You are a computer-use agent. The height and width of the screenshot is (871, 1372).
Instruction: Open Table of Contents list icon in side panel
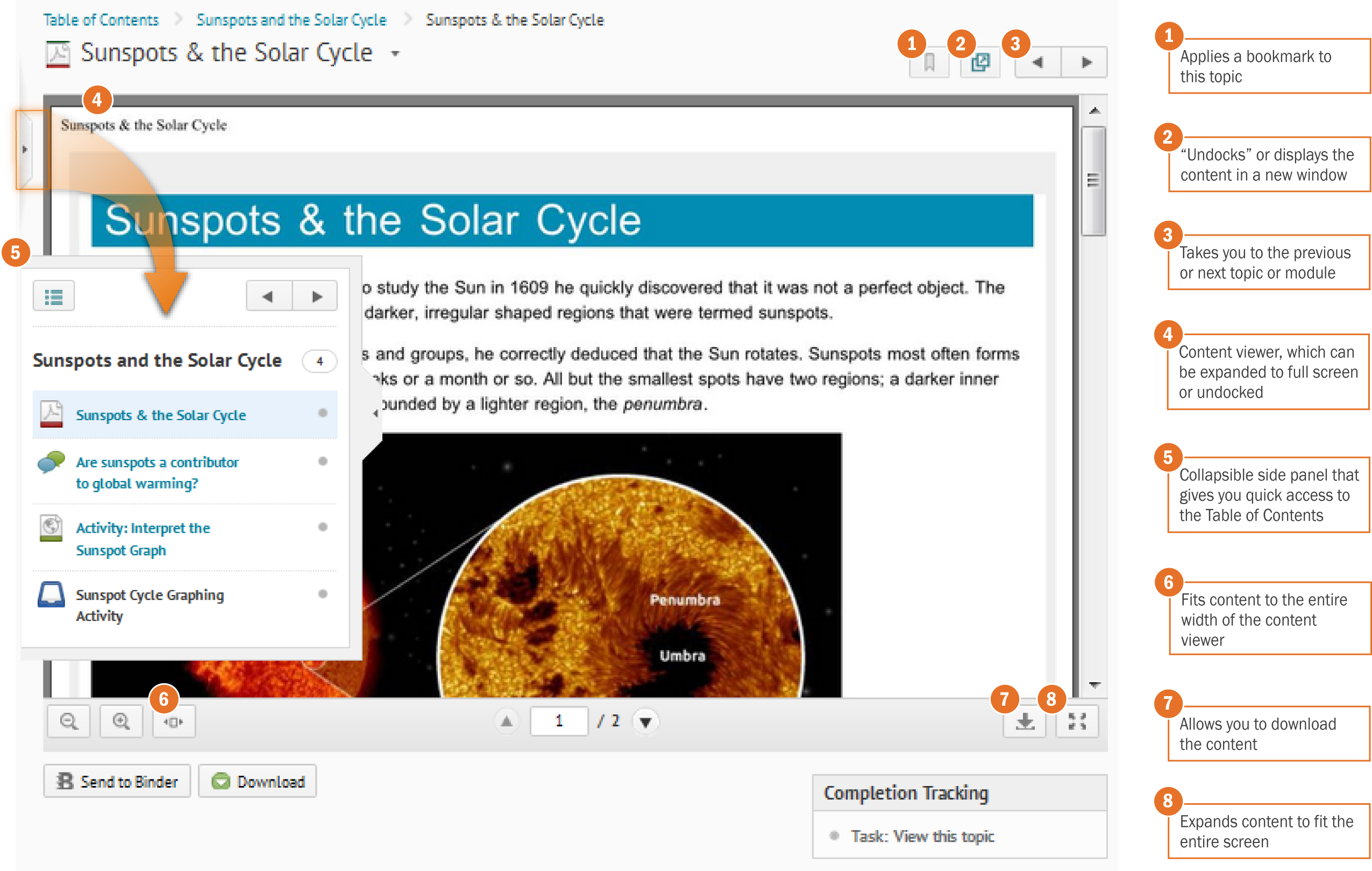coord(54,296)
